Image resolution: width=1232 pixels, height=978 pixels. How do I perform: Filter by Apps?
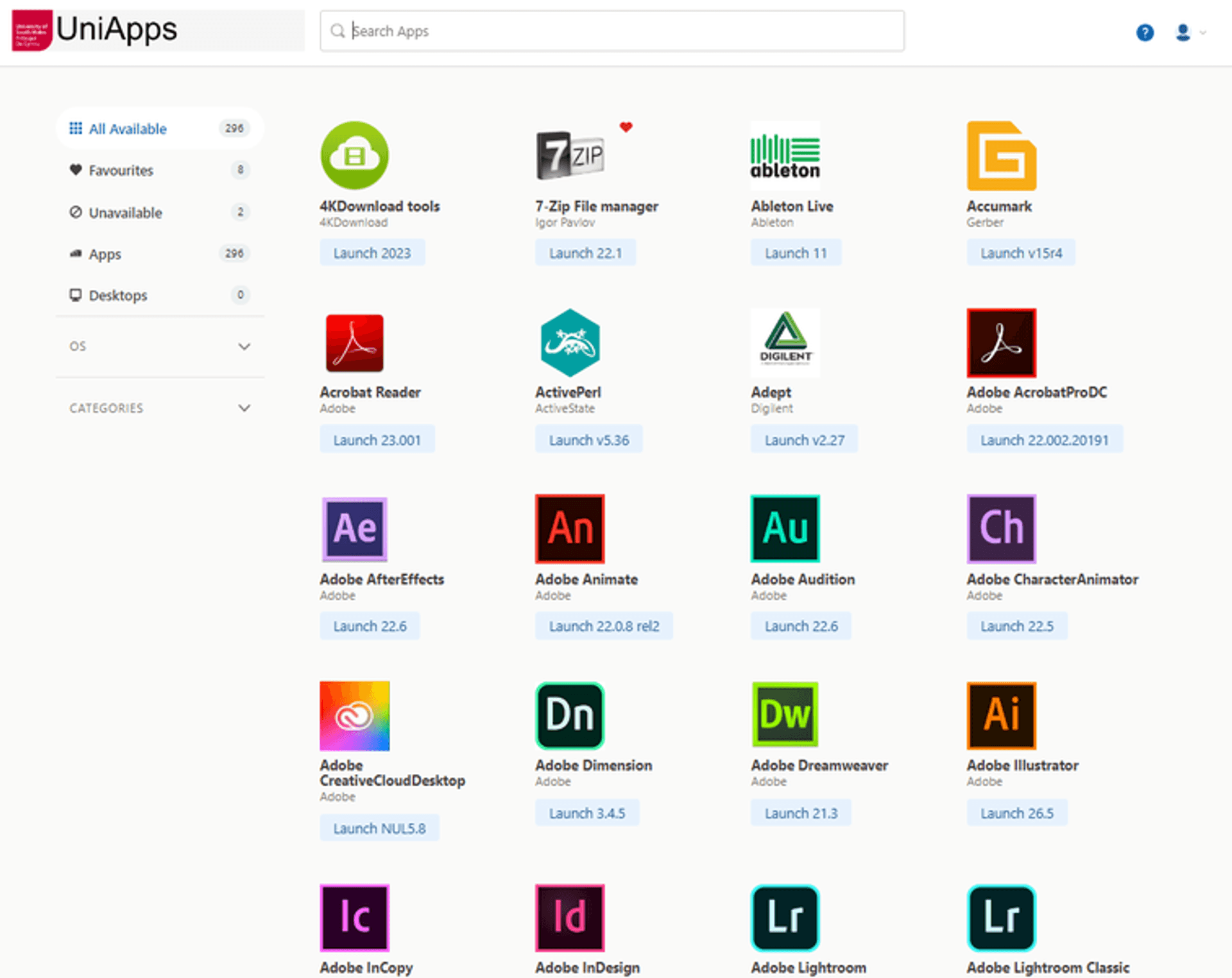(159, 253)
